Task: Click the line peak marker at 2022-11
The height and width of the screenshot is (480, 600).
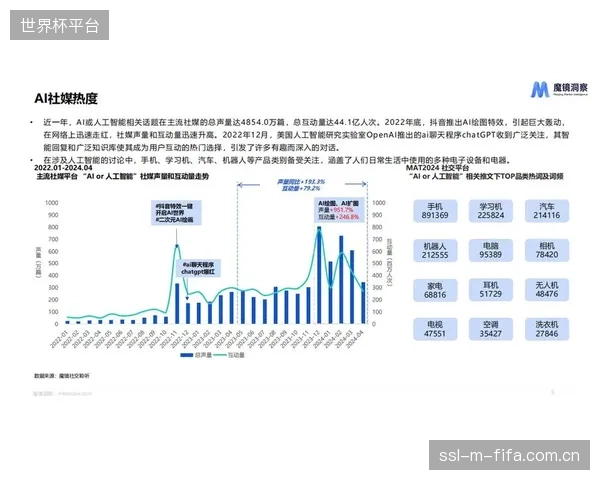Action: tap(176, 246)
